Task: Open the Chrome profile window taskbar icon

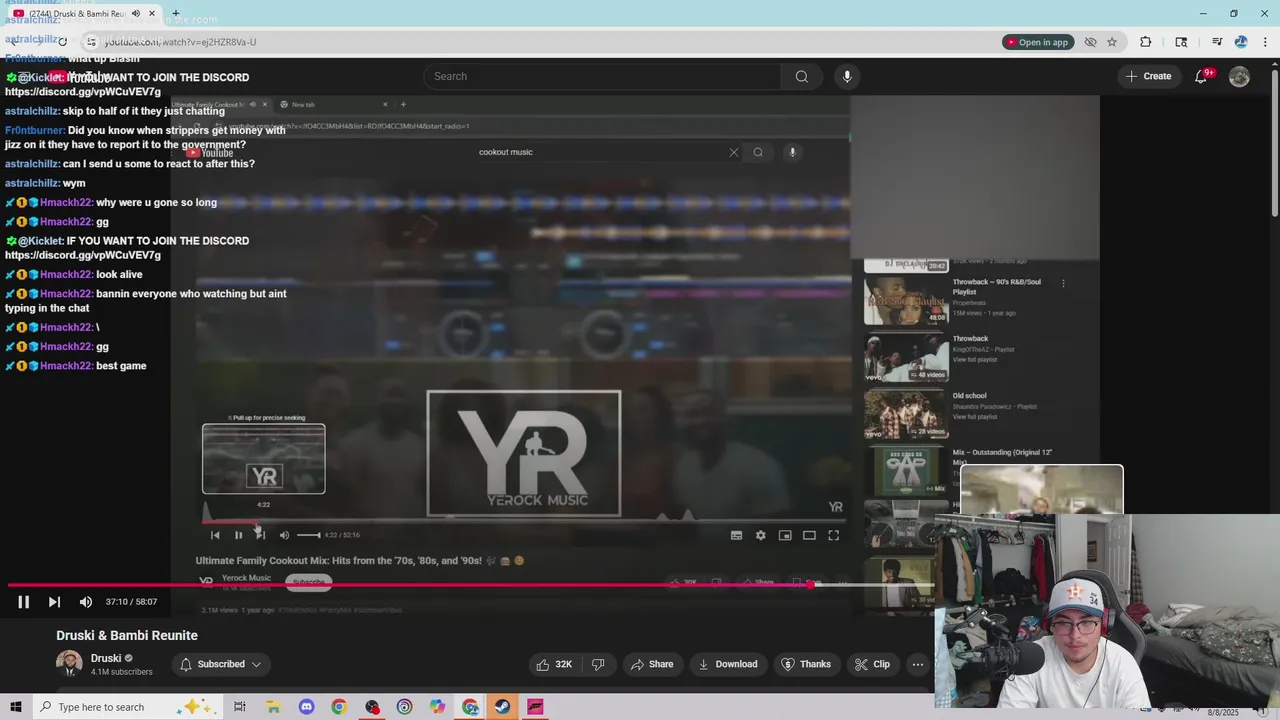Action: (470, 707)
